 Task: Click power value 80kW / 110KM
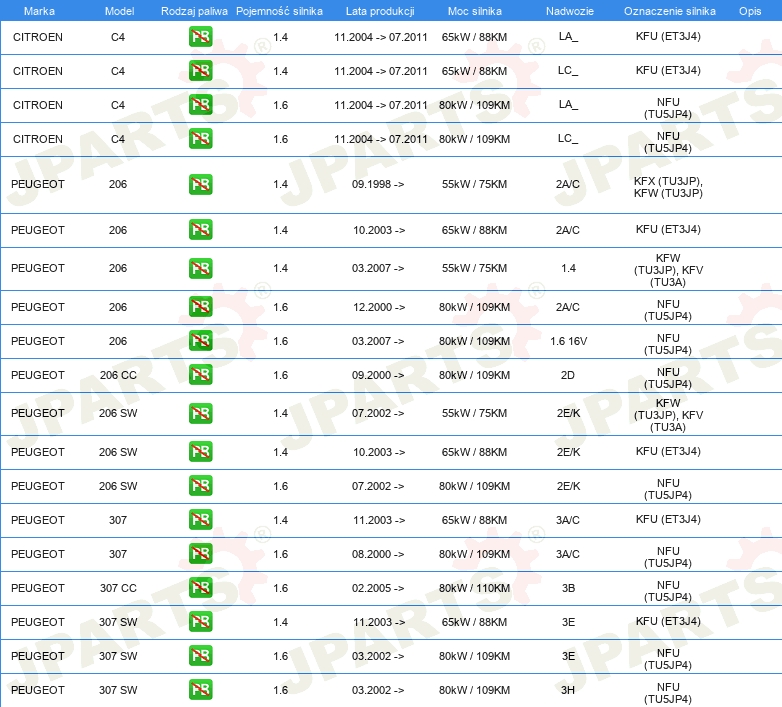pos(474,588)
